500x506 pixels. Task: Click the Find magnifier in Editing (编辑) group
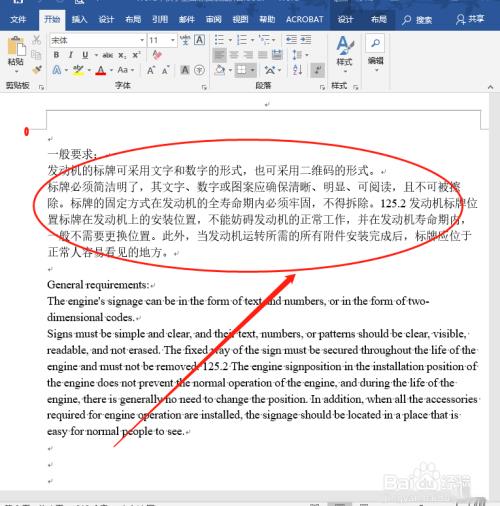(x=376, y=43)
